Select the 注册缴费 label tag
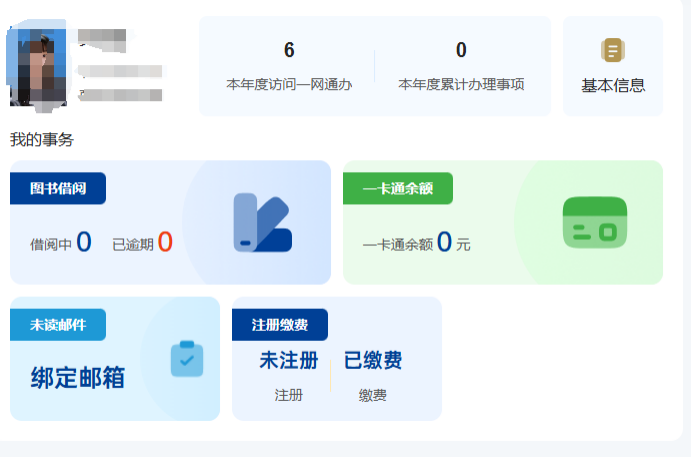 [279, 325]
